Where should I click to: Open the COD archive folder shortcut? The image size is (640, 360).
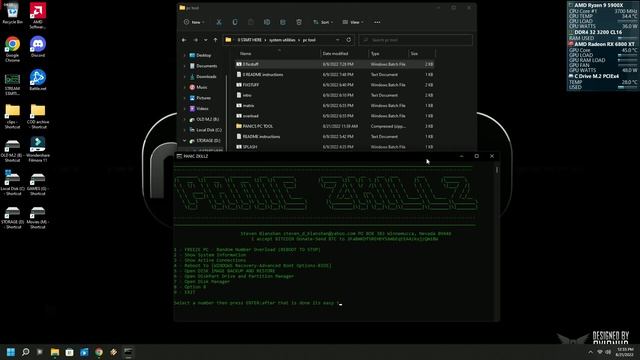tap(38, 117)
